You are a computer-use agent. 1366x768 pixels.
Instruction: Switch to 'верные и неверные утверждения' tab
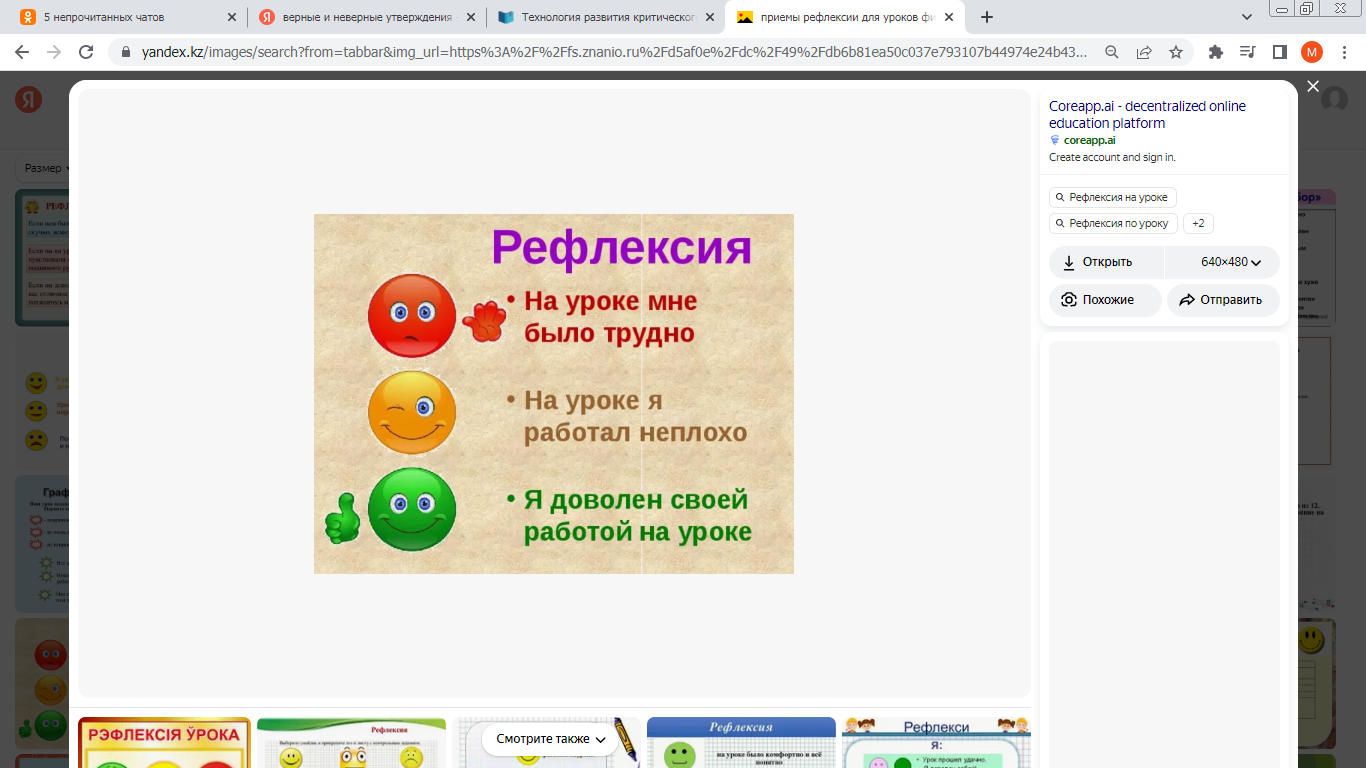(x=366, y=17)
